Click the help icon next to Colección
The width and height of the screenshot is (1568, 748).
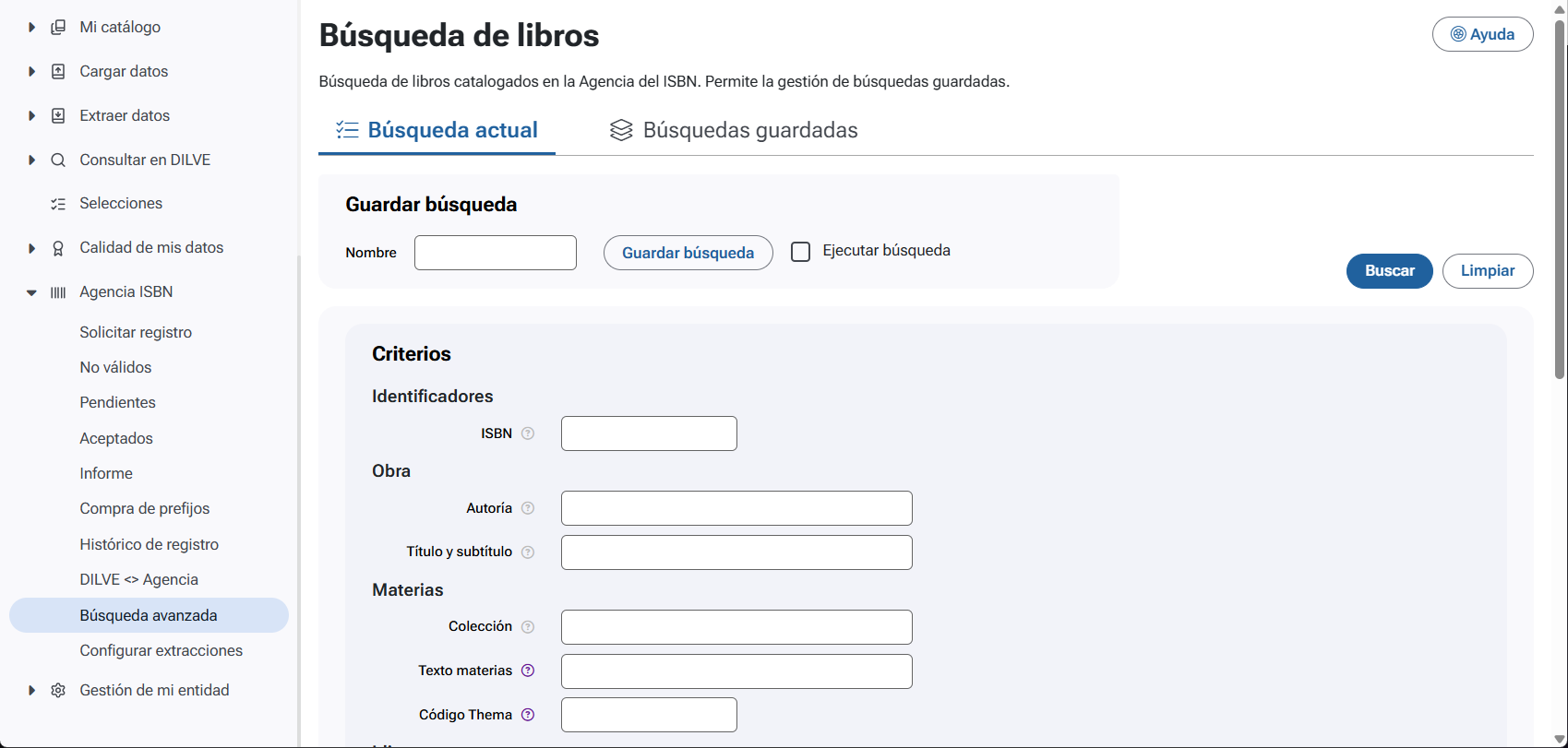(x=528, y=627)
